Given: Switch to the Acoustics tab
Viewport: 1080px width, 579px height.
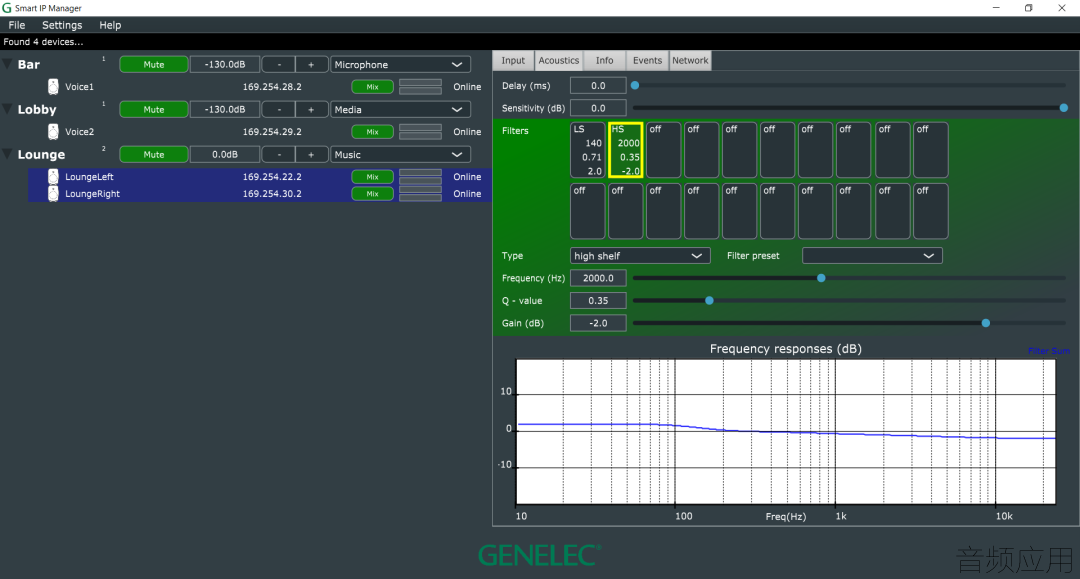Looking at the screenshot, I should (559, 61).
